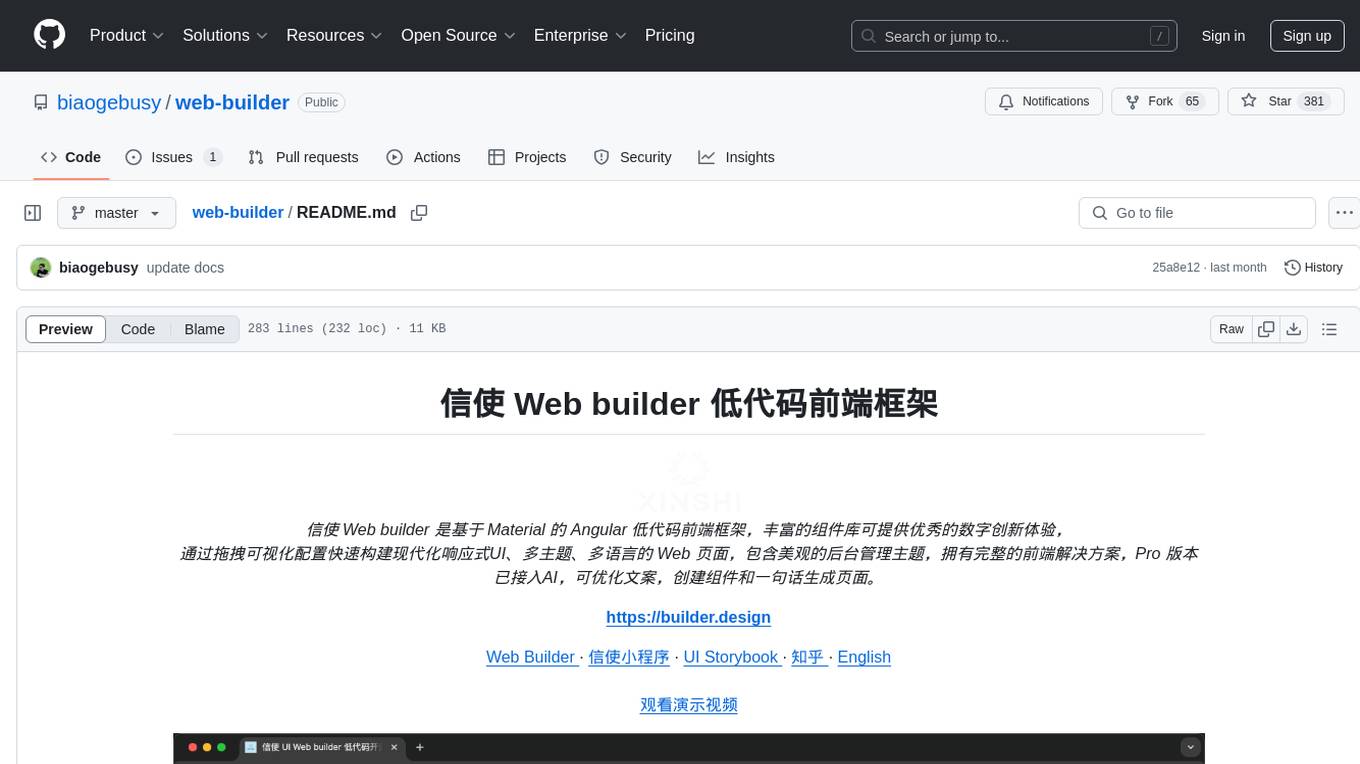Open the English README link
The image size is (1360, 764).
coord(864,657)
